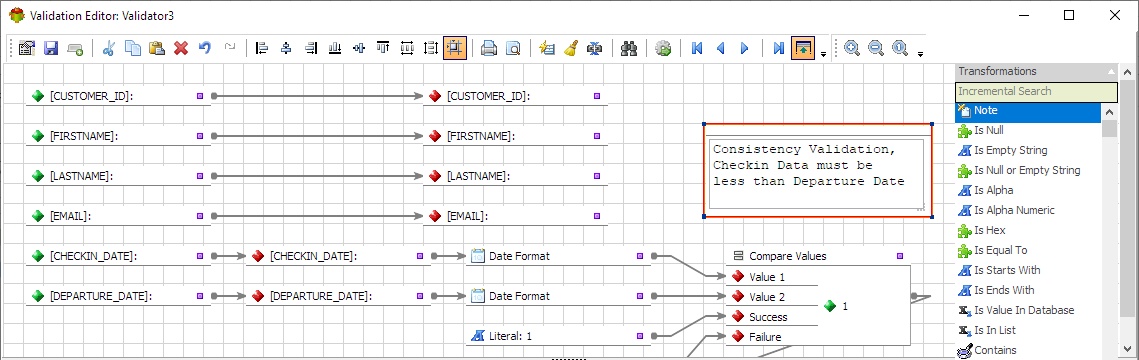Click the transformations list scrollbar thumb

(1109, 129)
